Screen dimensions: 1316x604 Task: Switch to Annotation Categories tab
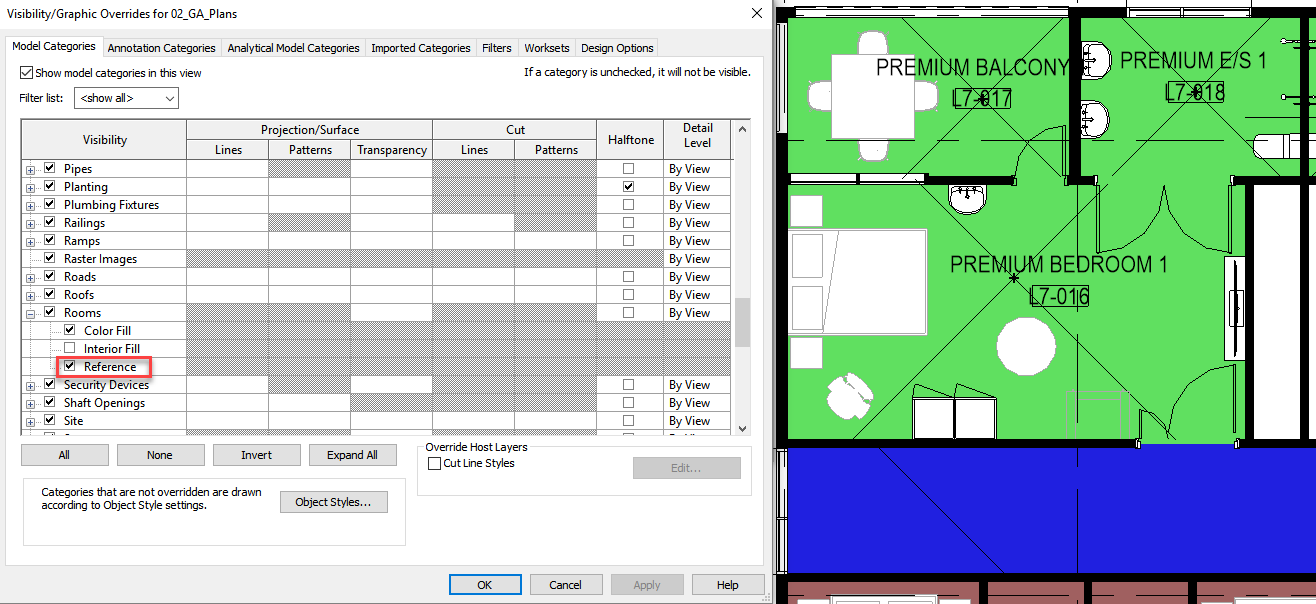point(161,48)
